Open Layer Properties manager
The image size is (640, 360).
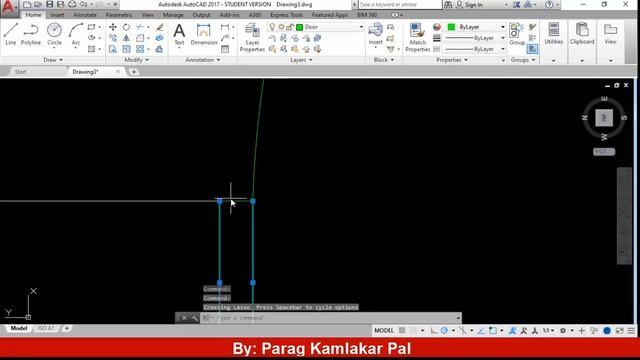coord(252,38)
